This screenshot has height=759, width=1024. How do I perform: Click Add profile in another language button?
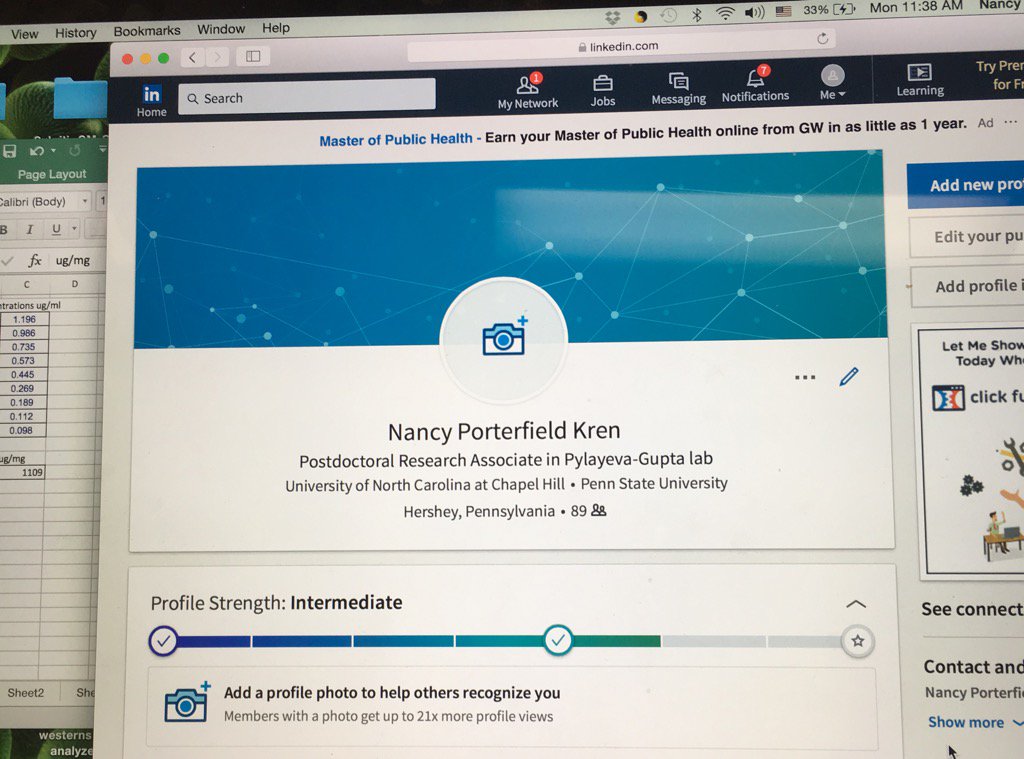click(968, 286)
